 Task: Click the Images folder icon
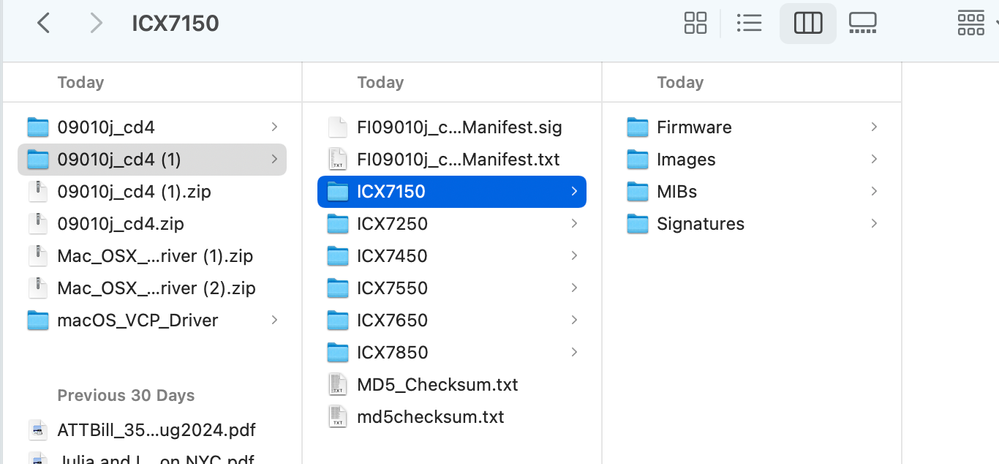638,159
